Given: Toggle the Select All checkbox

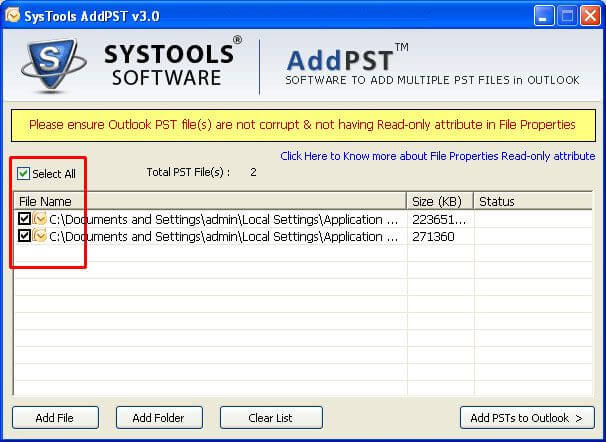Looking at the screenshot, I should pyautogui.click(x=23, y=174).
